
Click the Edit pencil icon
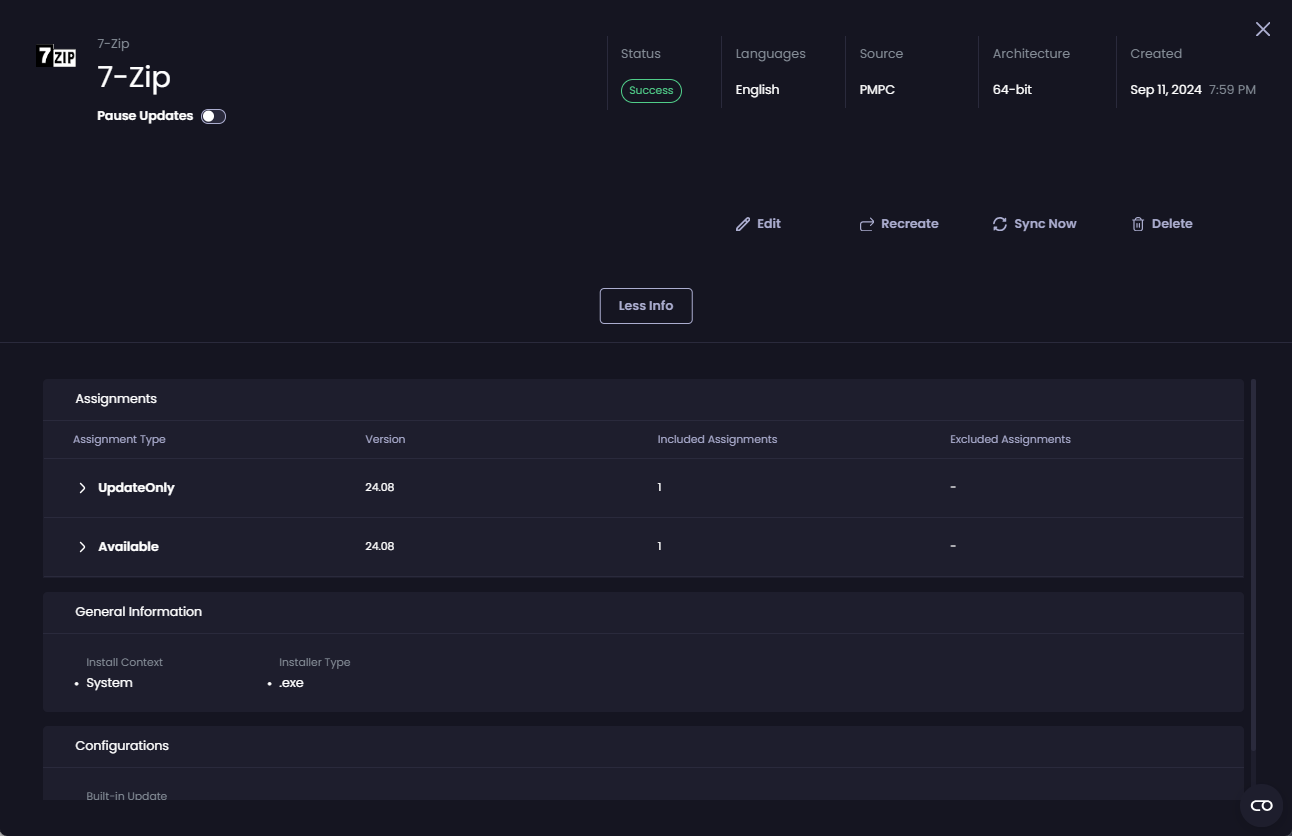pos(743,223)
